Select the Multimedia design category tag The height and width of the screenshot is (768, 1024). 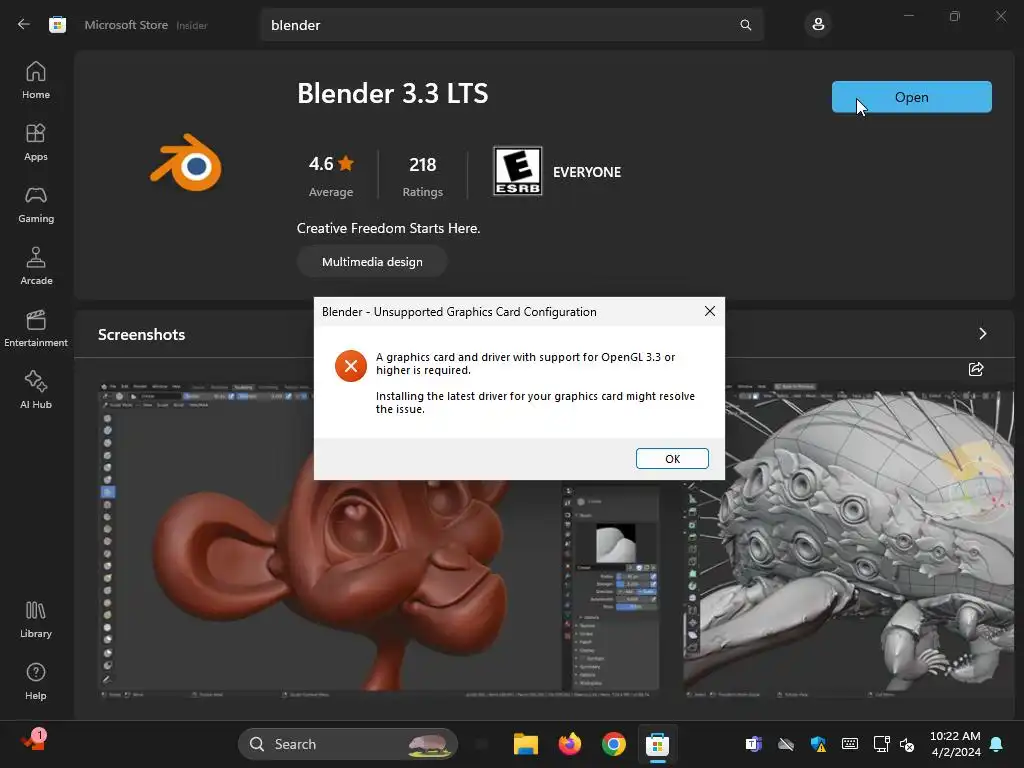[x=372, y=261]
